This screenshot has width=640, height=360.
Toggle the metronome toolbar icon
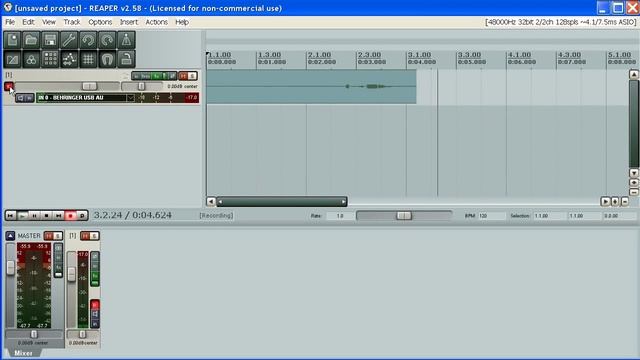(126, 40)
